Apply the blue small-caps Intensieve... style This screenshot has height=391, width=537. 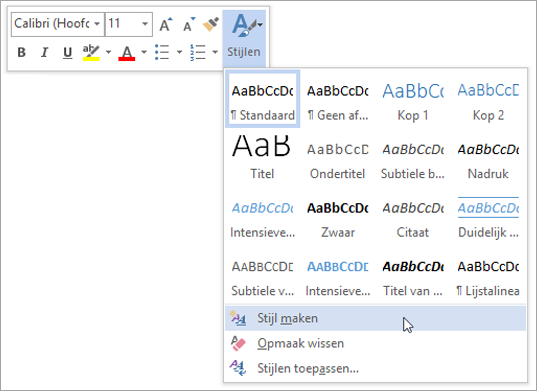[x=337, y=275]
